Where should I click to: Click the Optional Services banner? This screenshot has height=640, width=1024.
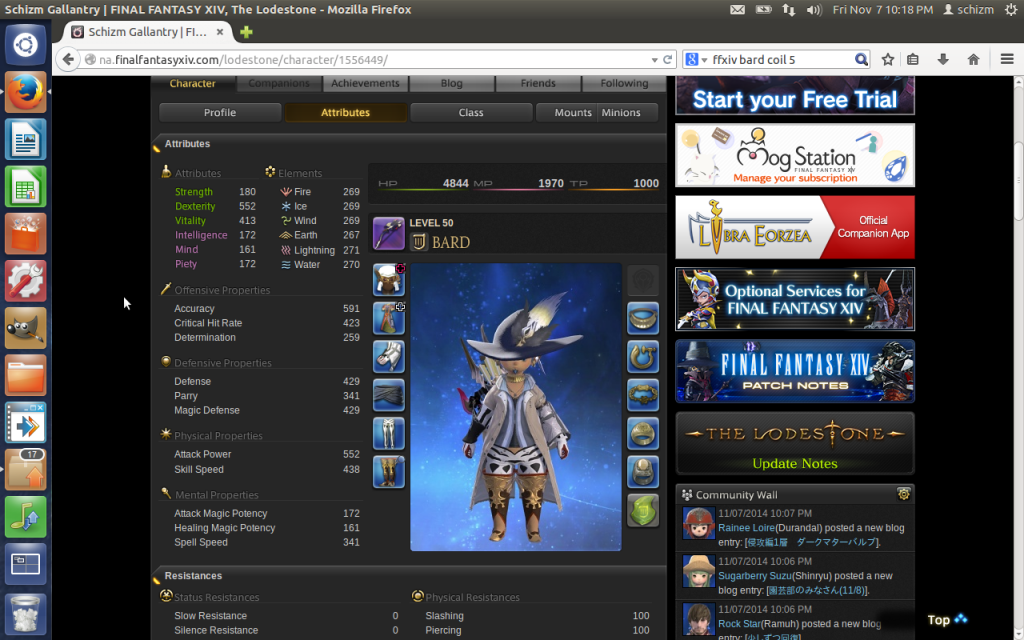pyautogui.click(x=795, y=299)
